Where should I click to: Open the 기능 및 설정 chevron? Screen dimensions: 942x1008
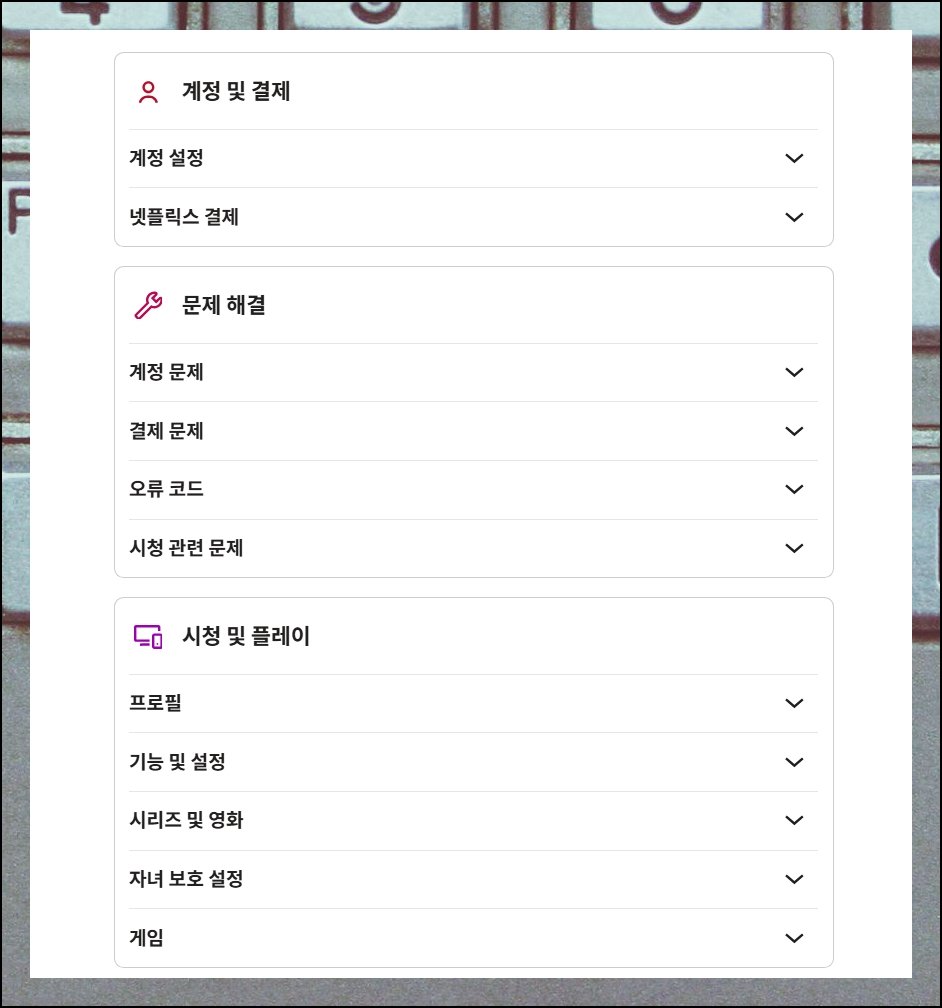794,762
